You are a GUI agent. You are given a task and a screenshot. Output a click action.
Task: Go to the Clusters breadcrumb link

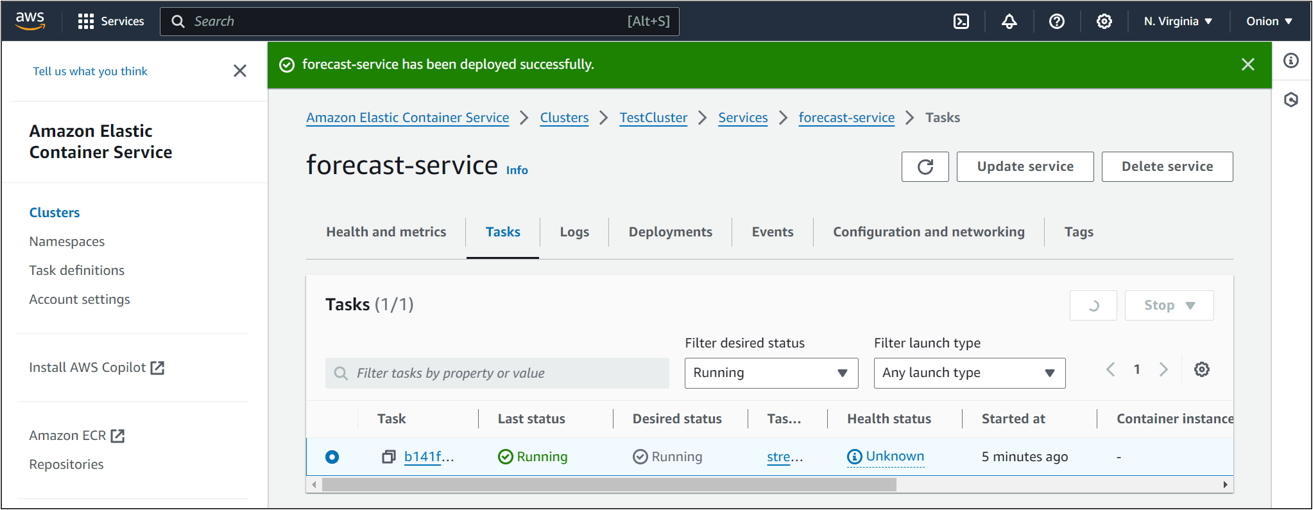[564, 118]
